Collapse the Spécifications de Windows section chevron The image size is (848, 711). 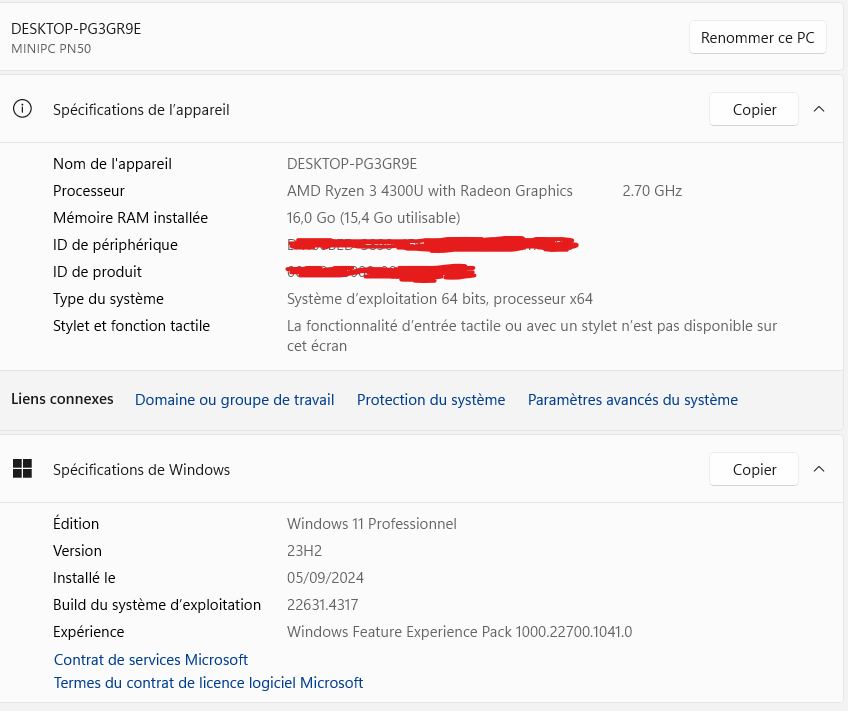(x=819, y=469)
